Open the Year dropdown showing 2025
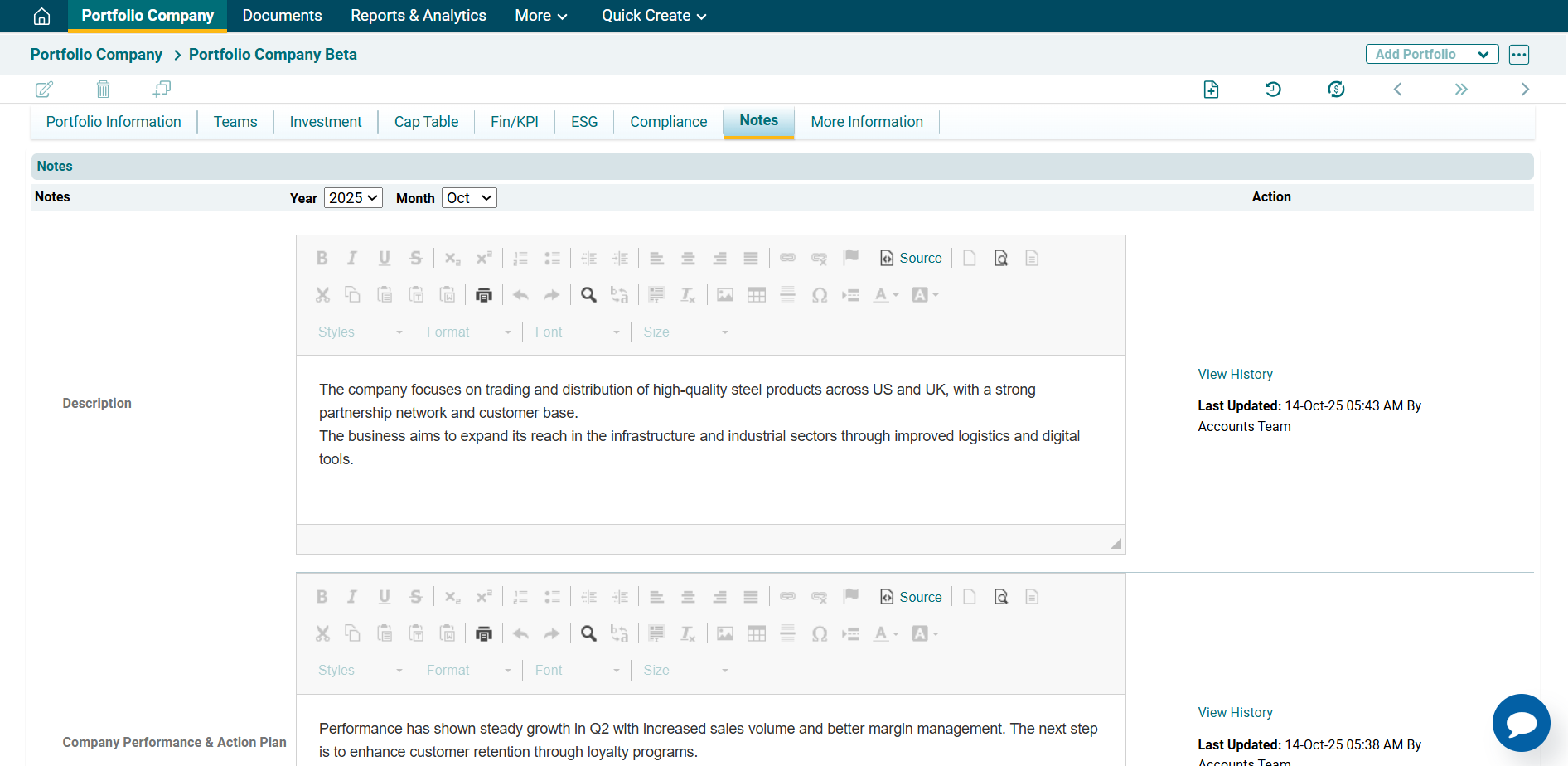 click(353, 198)
